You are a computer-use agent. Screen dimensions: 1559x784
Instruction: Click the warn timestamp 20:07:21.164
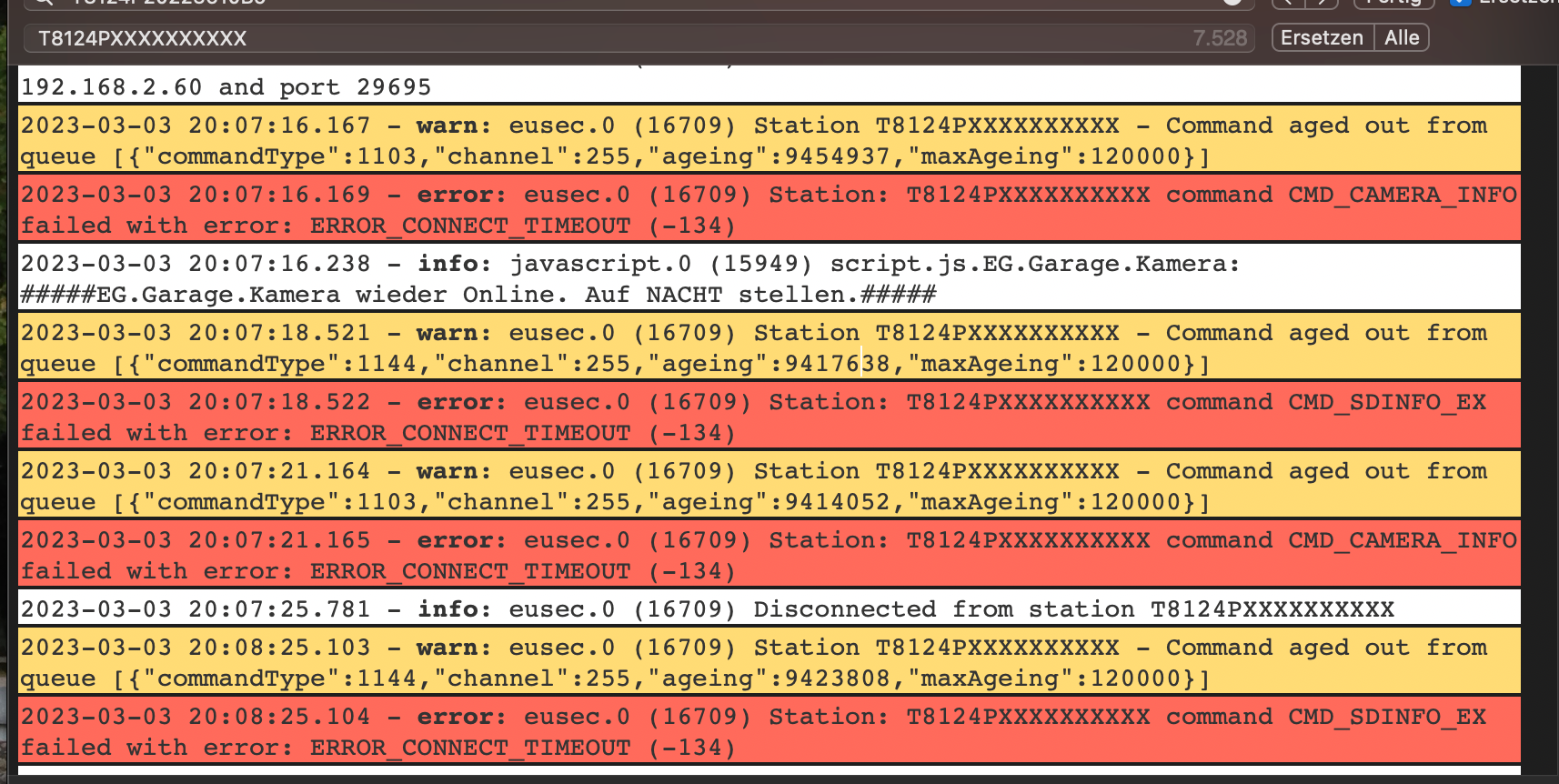pyautogui.click(x=196, y=471)
